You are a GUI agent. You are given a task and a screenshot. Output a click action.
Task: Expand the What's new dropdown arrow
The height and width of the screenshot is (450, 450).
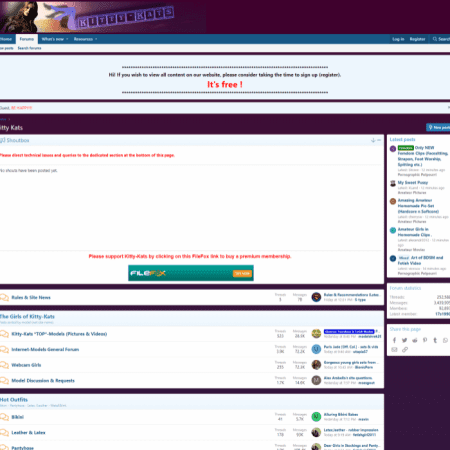point(67,39)
